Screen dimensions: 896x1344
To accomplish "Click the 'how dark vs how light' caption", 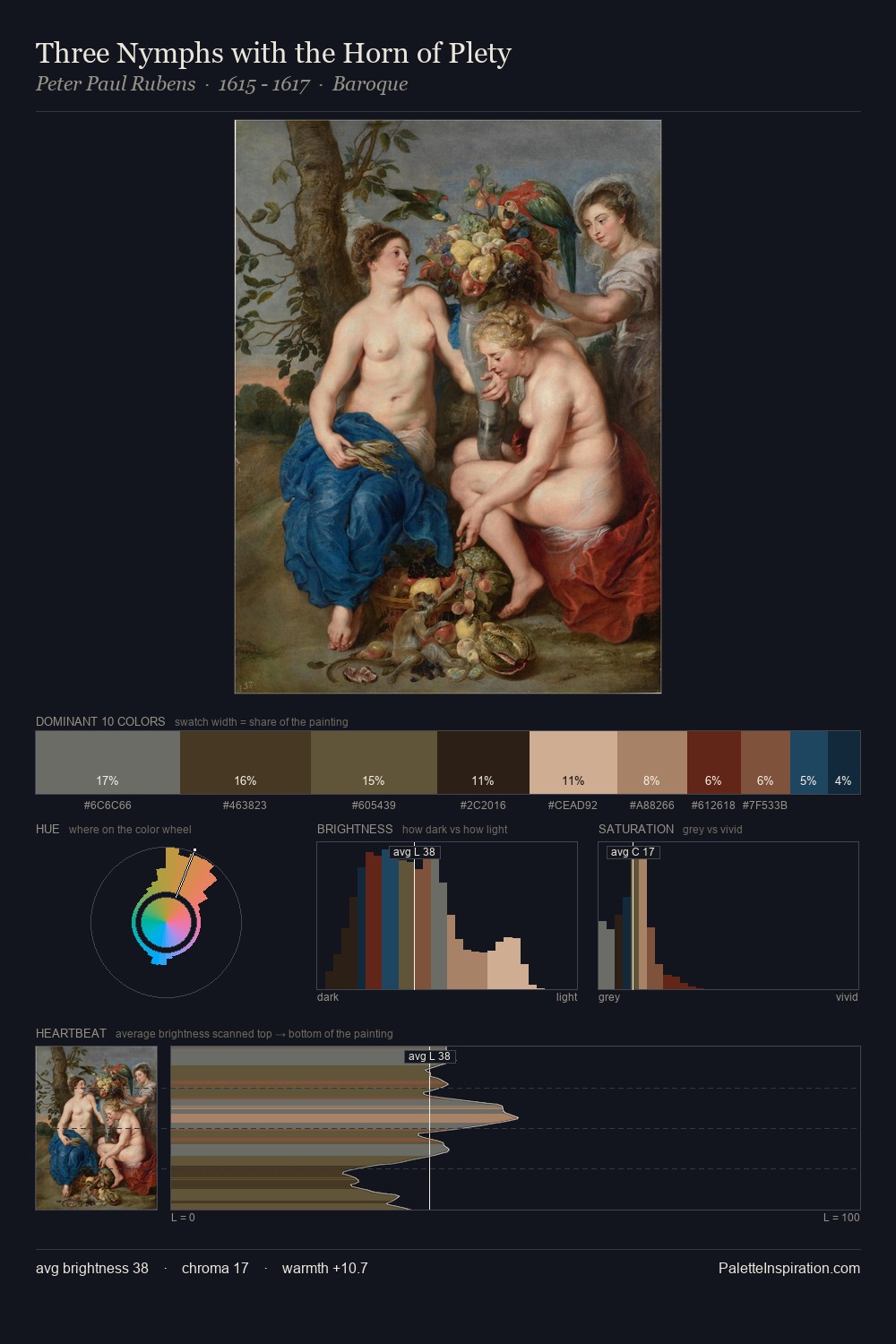I will click(455, 830).
